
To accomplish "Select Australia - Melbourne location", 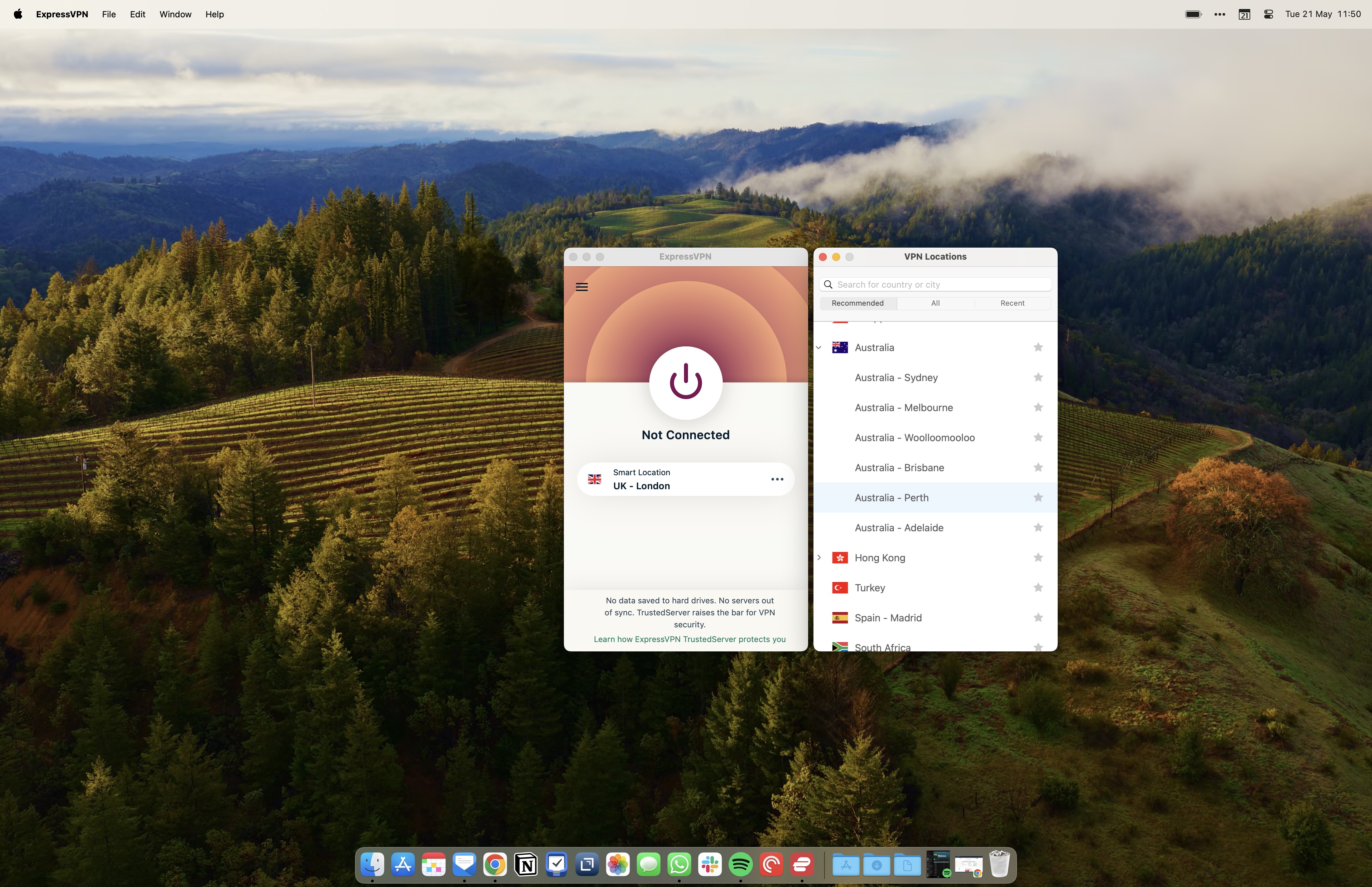I will 903,408.
